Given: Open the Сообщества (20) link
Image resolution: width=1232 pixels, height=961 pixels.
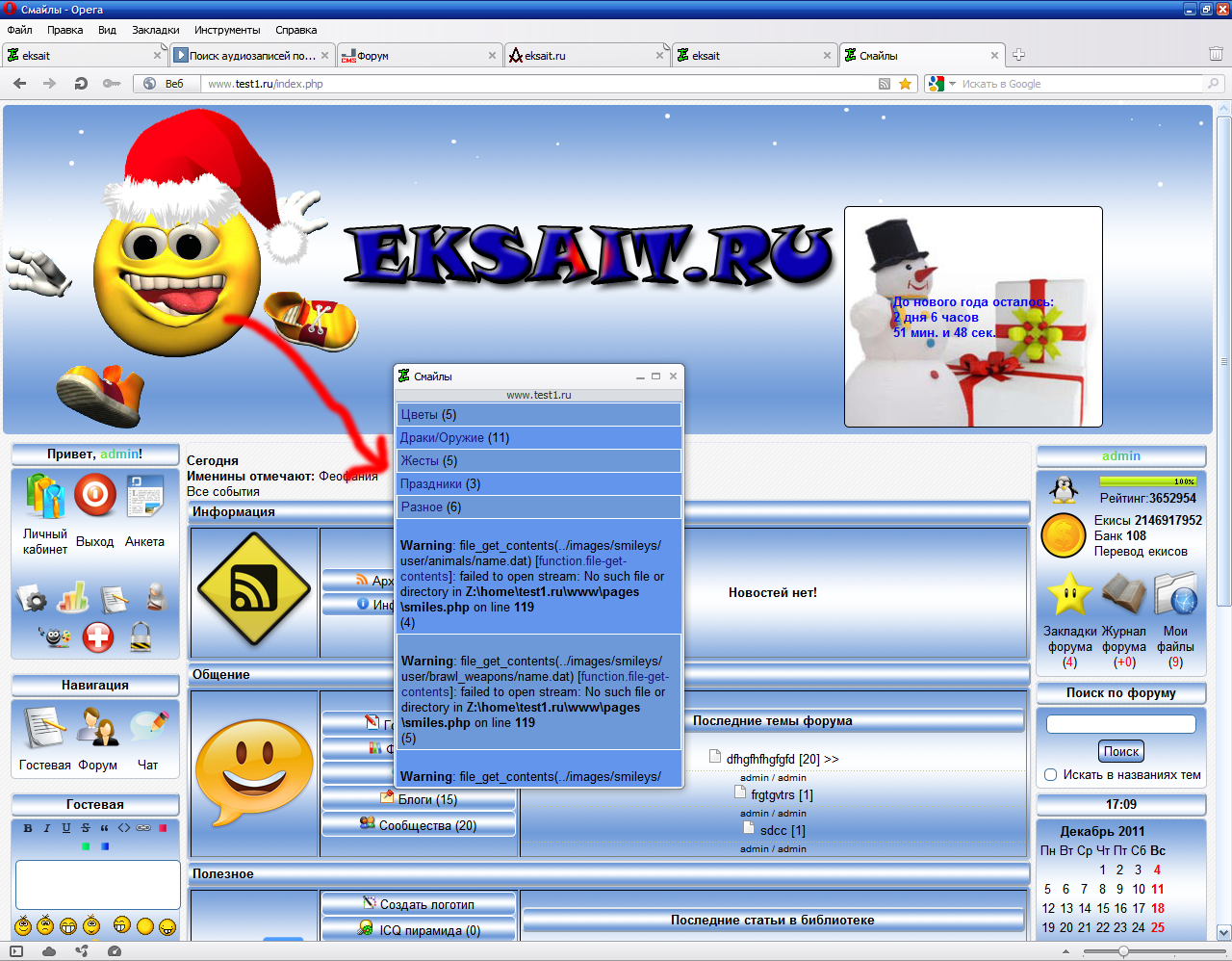Looking at the screenshot, I should point(426,825).
